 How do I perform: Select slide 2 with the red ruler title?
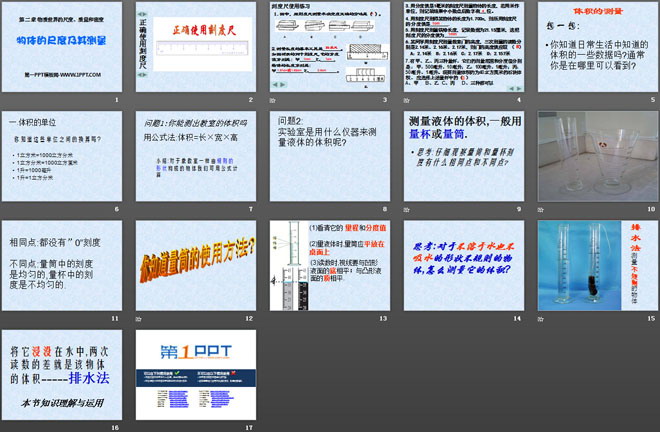195,47
